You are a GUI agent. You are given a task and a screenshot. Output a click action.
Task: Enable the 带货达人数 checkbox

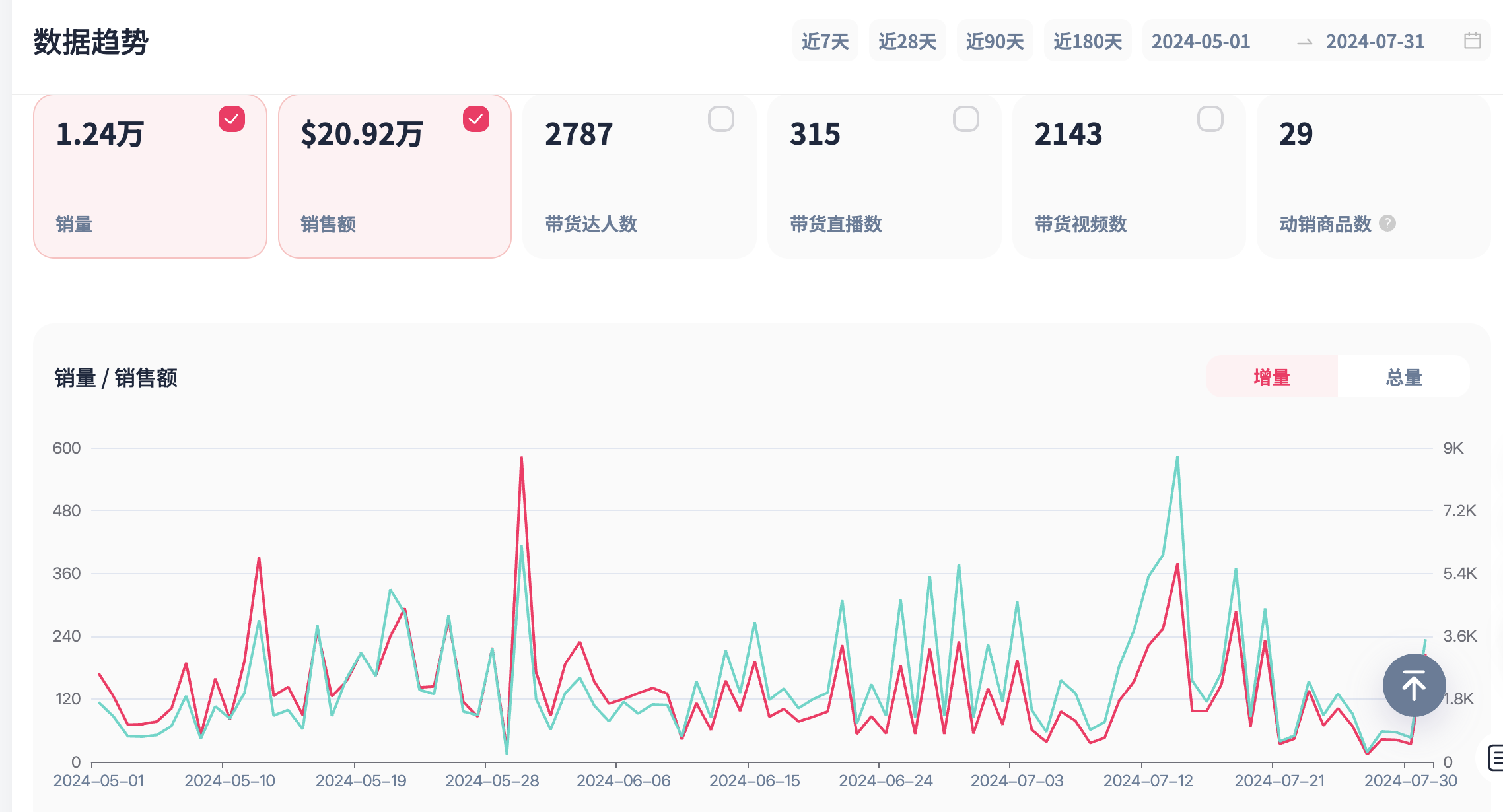720,119
